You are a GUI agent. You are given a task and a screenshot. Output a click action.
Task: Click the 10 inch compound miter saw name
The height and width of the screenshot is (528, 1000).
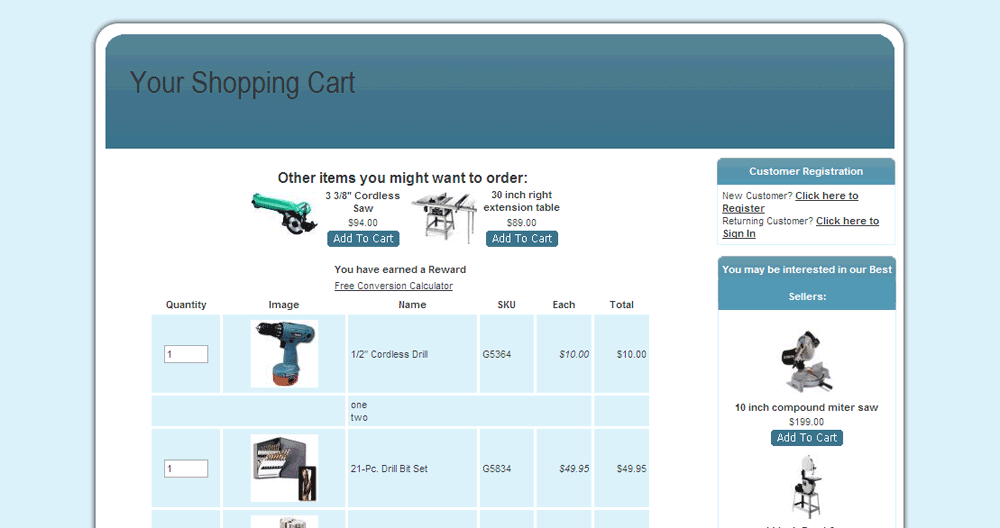click(x=806, y=408)
